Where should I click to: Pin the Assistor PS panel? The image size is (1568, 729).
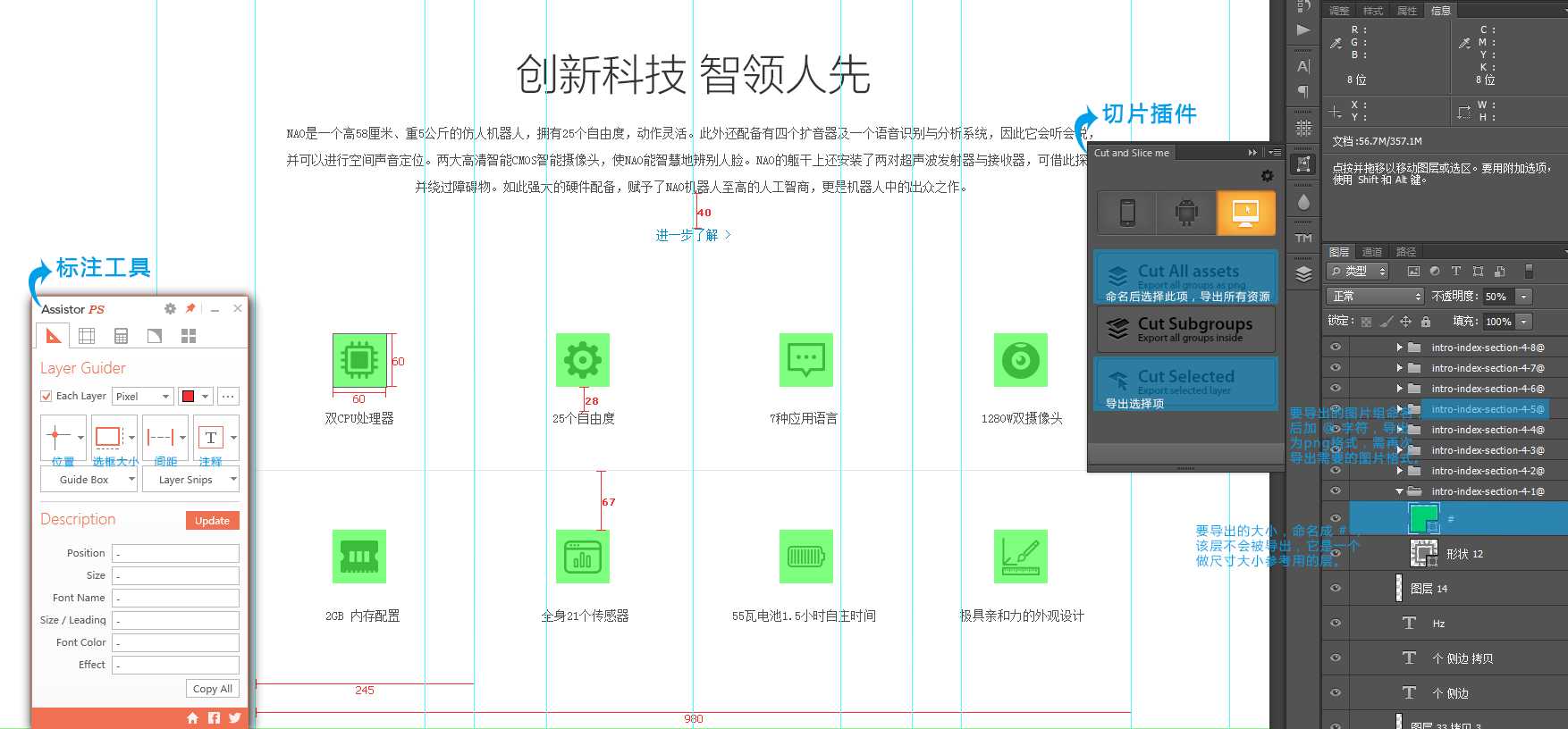pyautogui.click(x=190, y=308)
